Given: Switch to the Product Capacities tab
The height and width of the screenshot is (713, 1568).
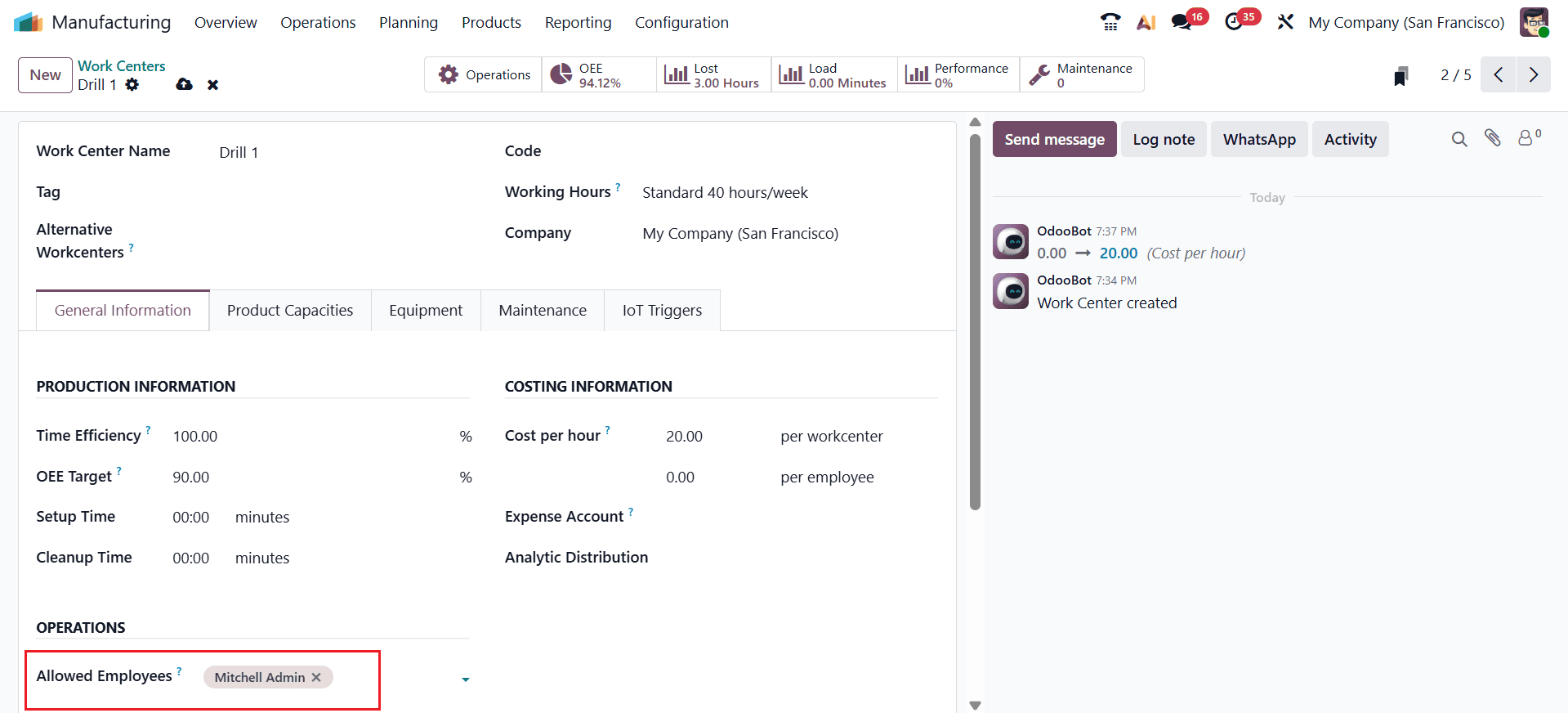Looking at the screenshot, I should [290, 311].
